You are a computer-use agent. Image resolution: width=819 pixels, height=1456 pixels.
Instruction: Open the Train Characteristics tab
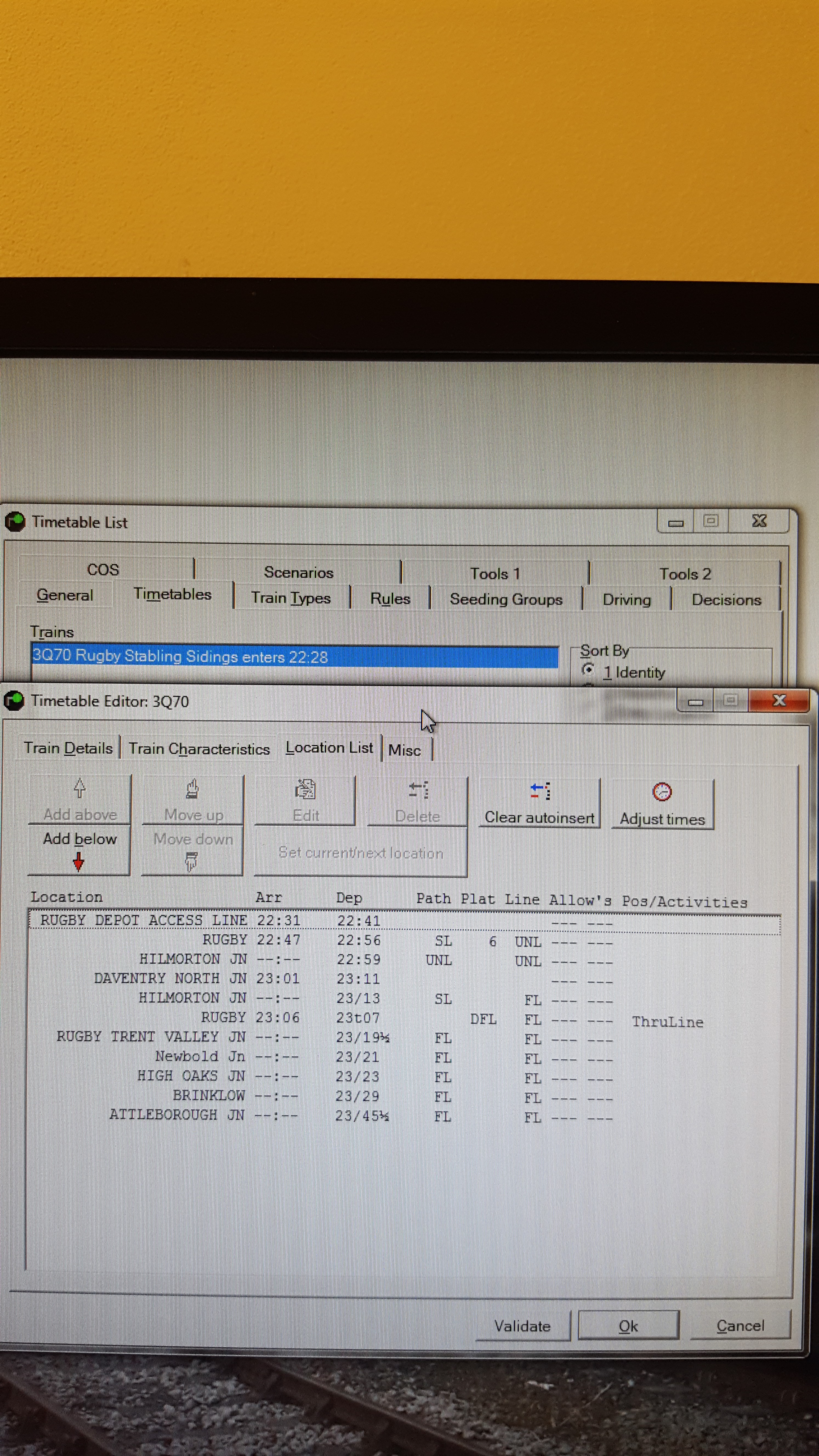pos(199,749)
